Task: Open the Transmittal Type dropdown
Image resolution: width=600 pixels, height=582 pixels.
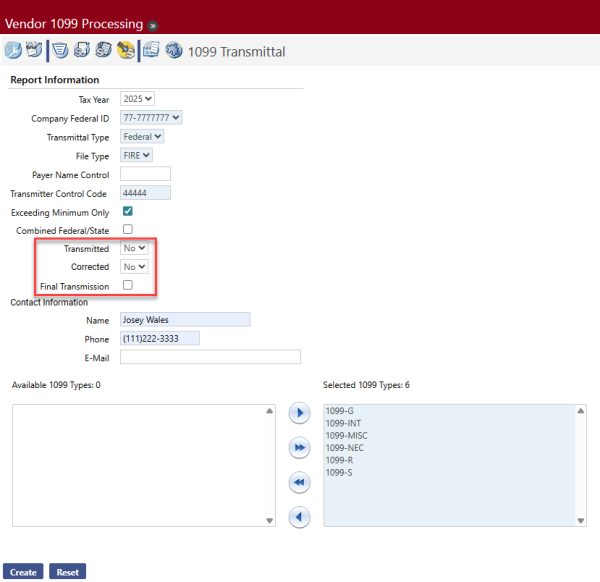Action: point(142,136)
